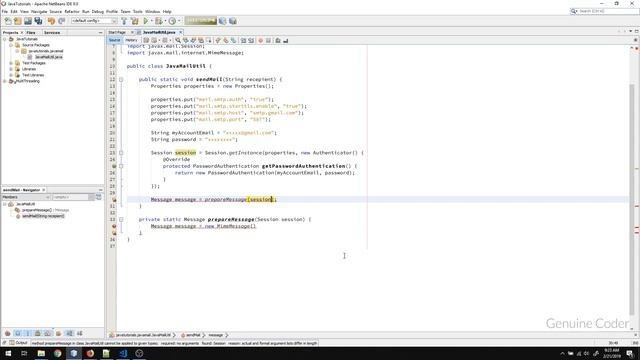Click the red Start Macro Recording icon
The height and width of the screenshot is (360, 640).
tap(260, 40)
